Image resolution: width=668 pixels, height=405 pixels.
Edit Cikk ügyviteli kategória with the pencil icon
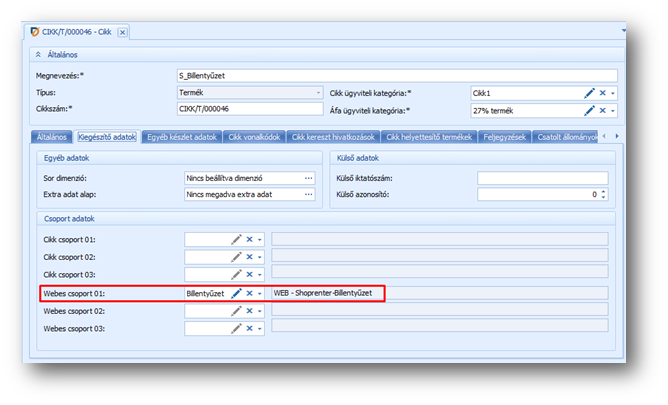coord(590,92)
